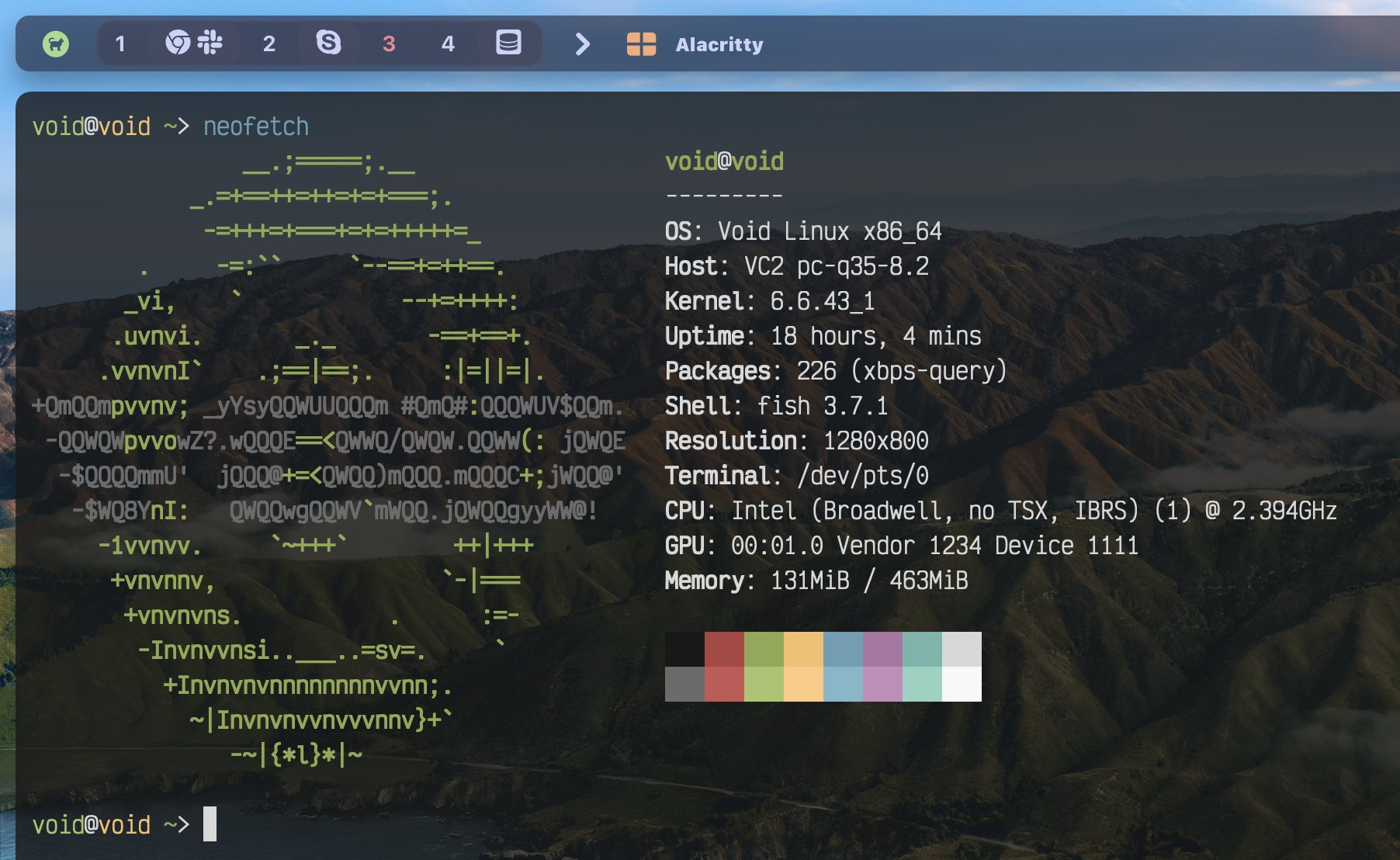Click the GPU: 00:01.0 Vendor 1234 line

pyautogui.click(x=902, y=546)
